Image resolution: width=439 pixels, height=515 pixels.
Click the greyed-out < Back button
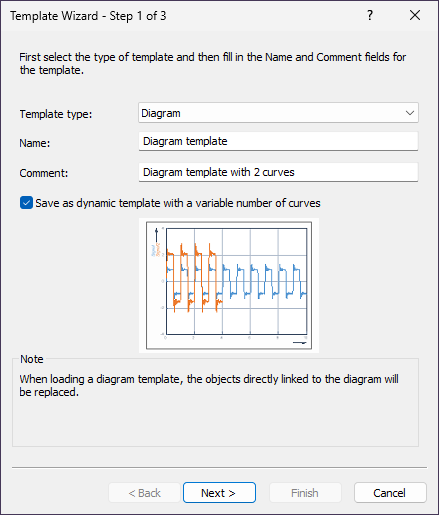(x=144, y=493)
